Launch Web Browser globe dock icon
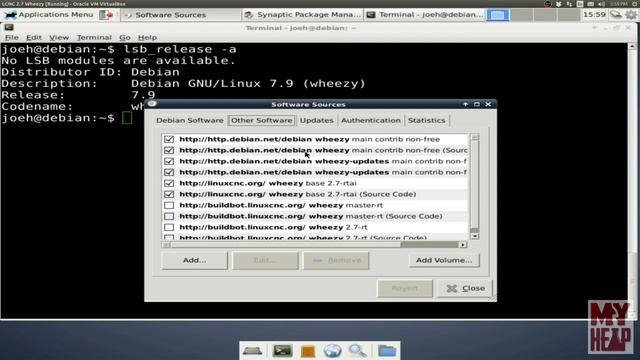This screenshot has height=360, width=640. (333, 351)
